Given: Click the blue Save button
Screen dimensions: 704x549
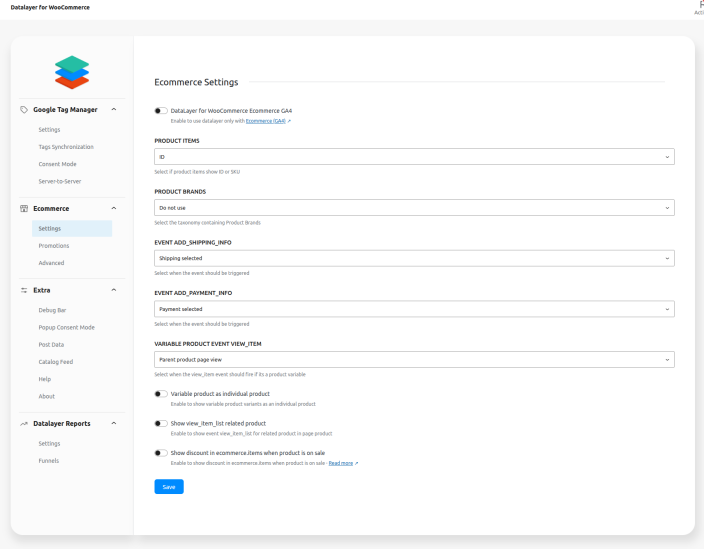Looking at the screenshot, I should [x=169, y=487].
